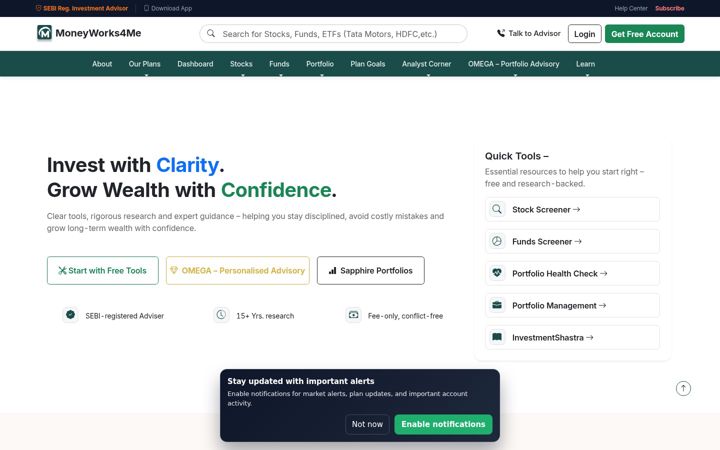This screenshot has height=450, width=720.
Task: Click the Funds Screener pie chart icon
Action: [497, 242]
